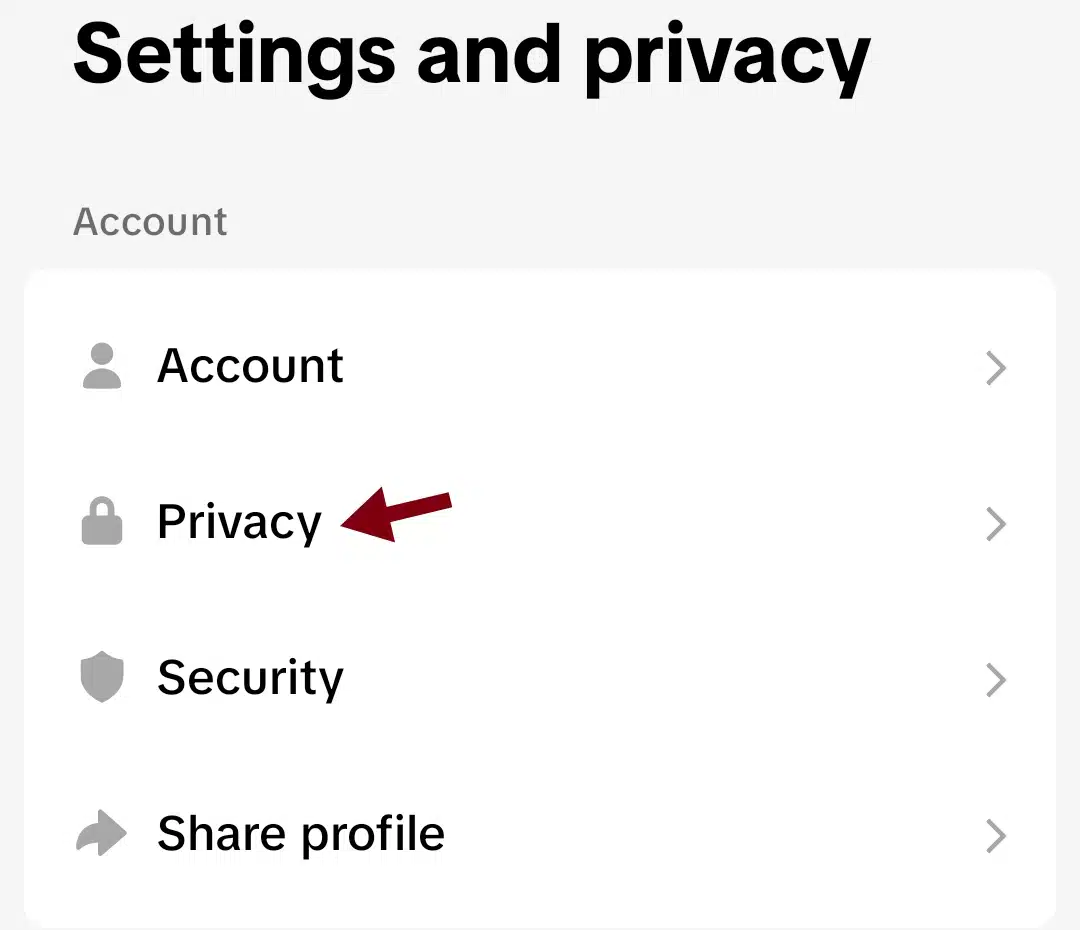Click the gray Account section header
Screen dimensions: 1080x930
pyautogui.click(x=150, y=222)
